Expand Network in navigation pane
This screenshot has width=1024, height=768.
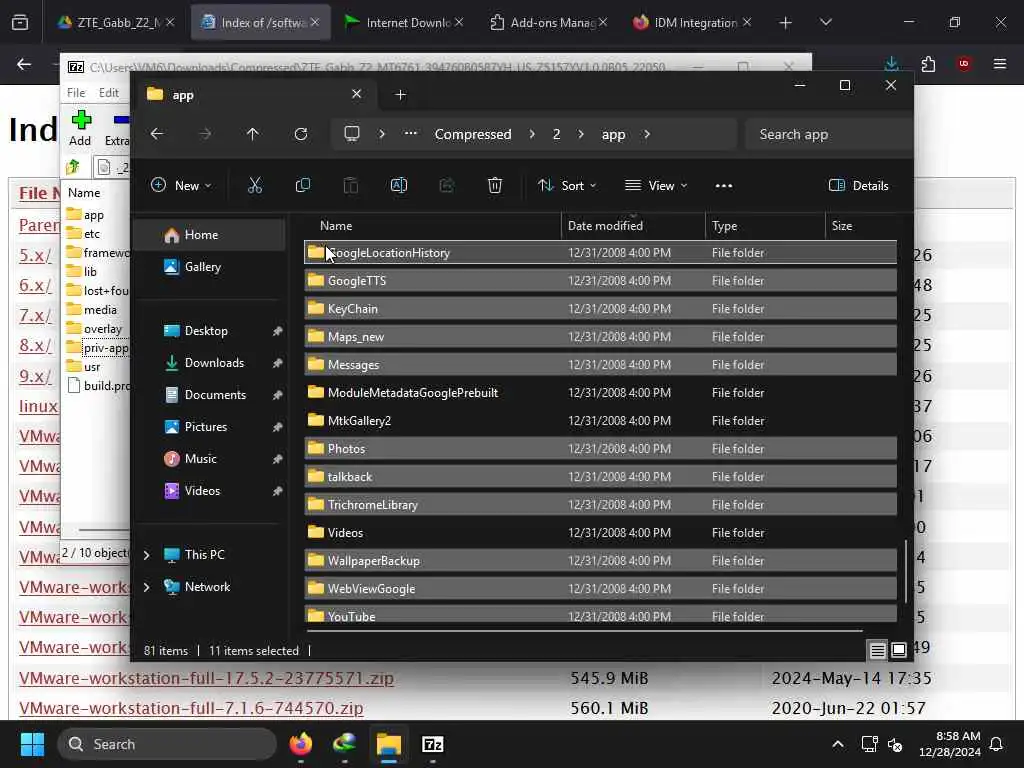(146, 586)
